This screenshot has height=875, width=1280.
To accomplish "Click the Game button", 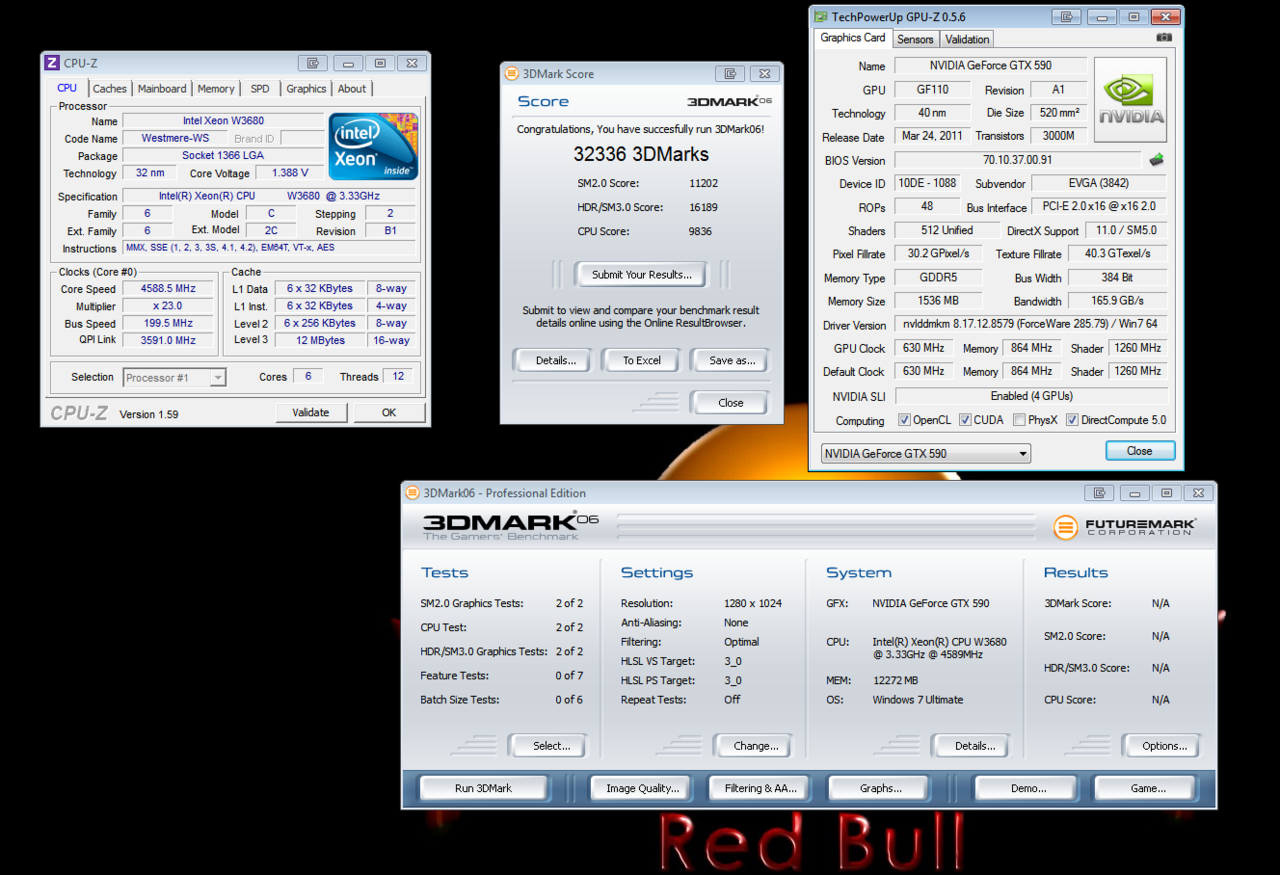I will pyautogui.click(x=1148, y=788).
